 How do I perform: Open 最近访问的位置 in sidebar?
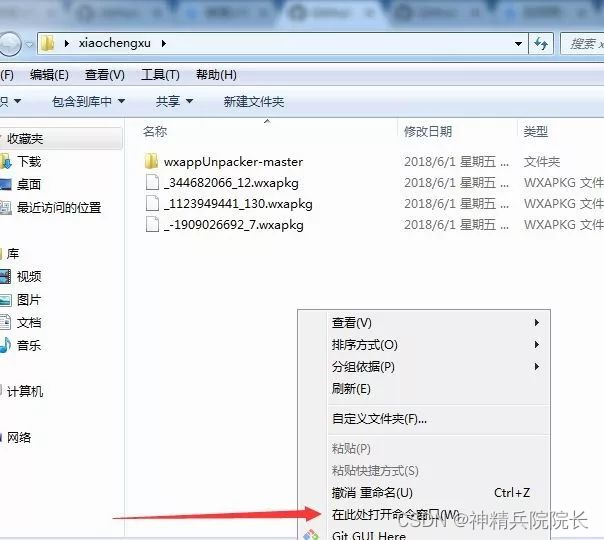pyautogui.click(x=59, y=208)
